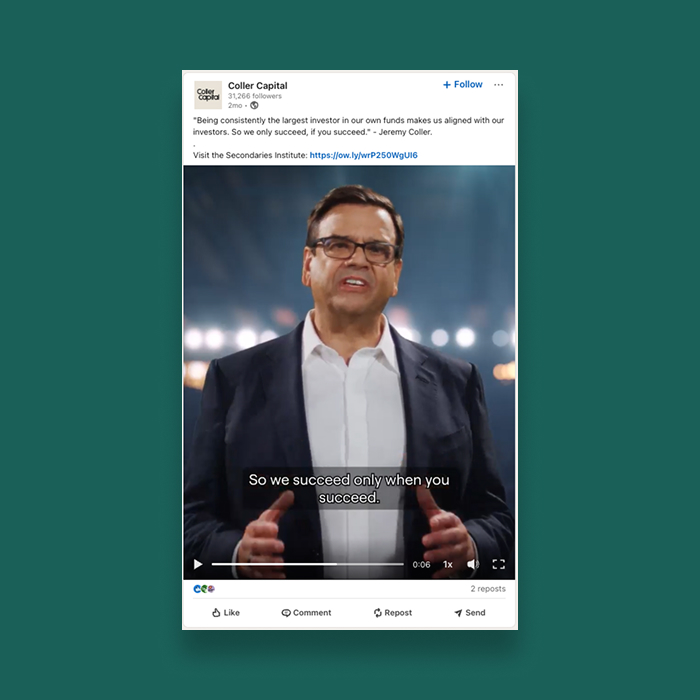
Task: Send the post via paper plane
Action: [470, 612]
